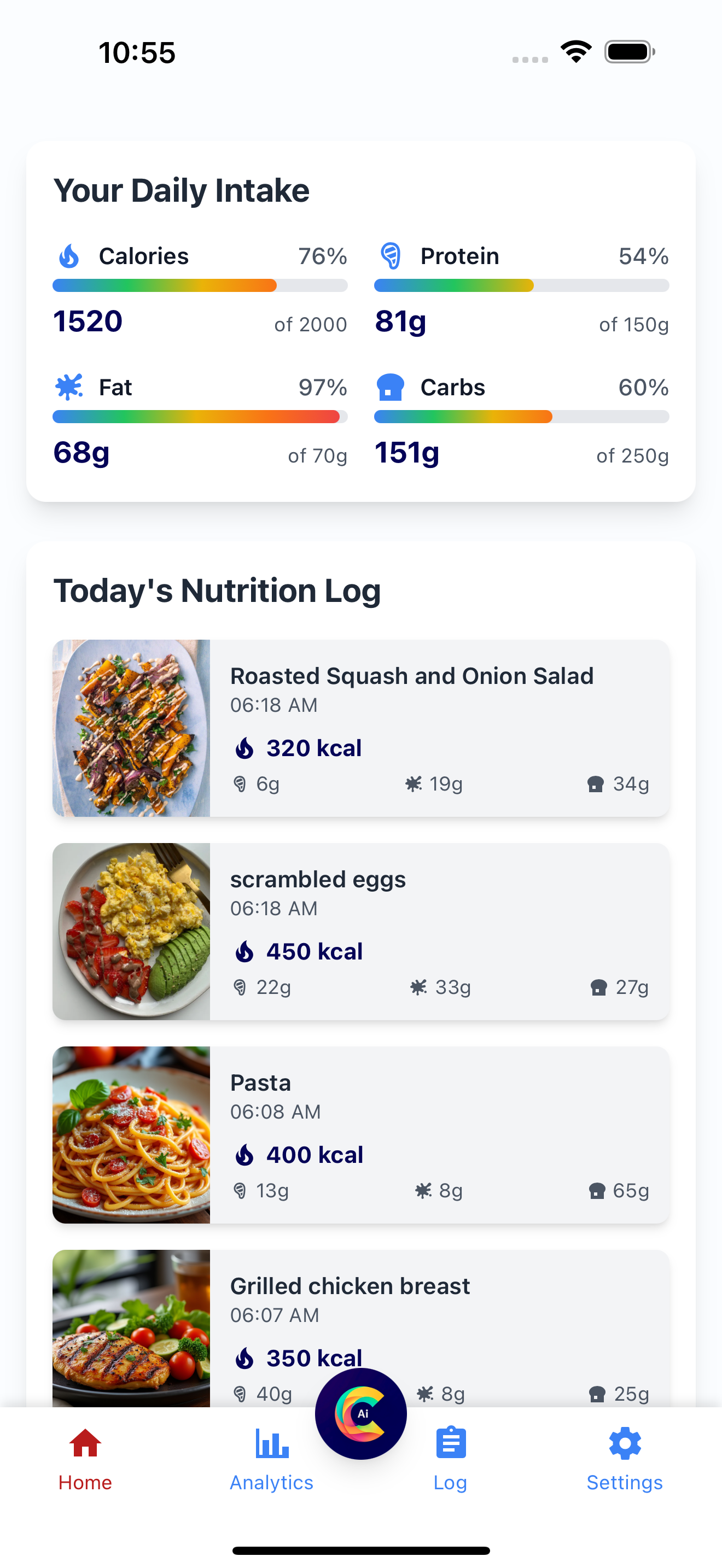722x1568 pixels.
Task: Tap the scrambled eggs plate photo
Action: (131, 931)
